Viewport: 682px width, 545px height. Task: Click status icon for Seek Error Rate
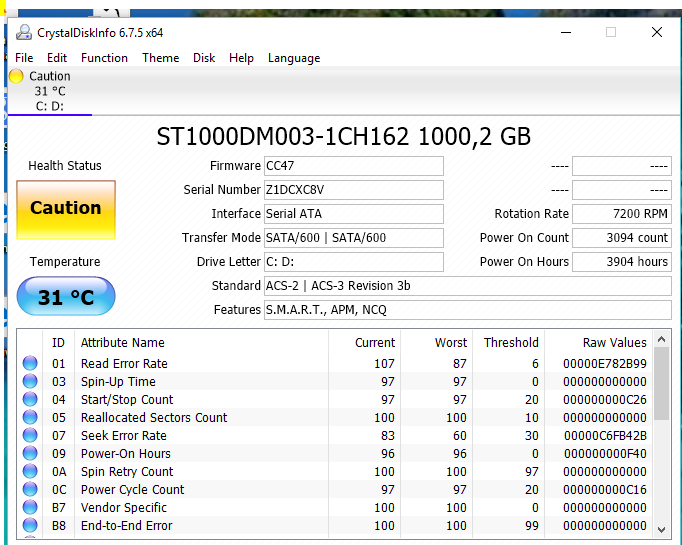(x=30, y=435)
